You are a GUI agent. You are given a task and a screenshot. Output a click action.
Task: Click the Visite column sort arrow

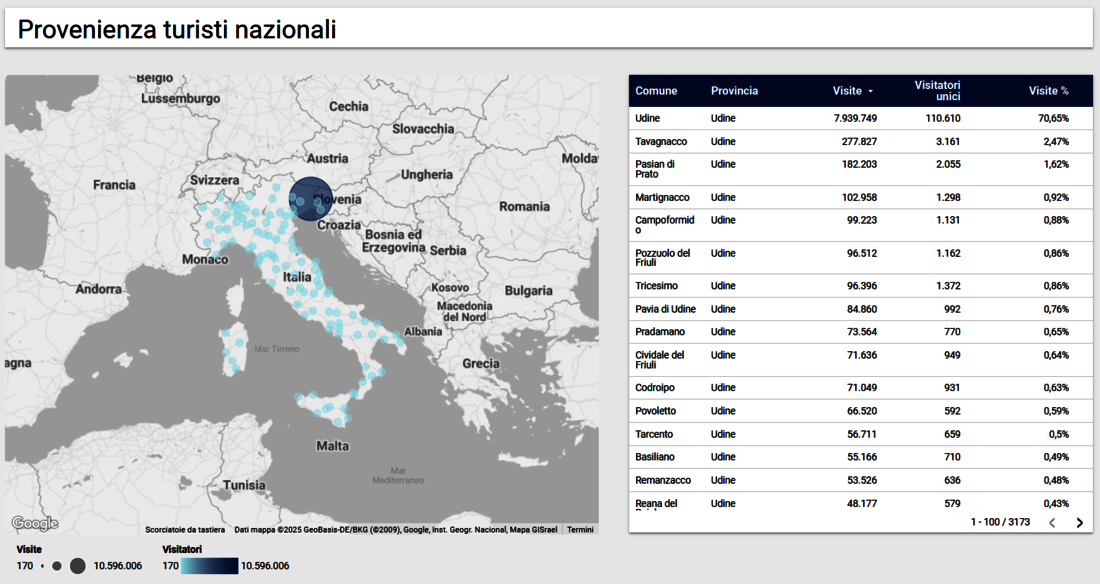pyautogui.click(x=870, y=91)
